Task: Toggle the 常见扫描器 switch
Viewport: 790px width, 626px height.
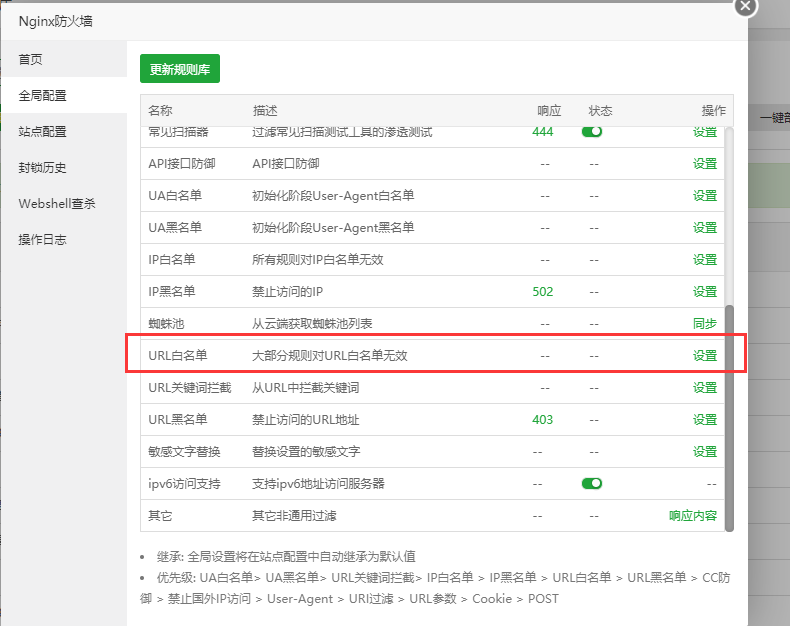Action: [x=592, y=132]
